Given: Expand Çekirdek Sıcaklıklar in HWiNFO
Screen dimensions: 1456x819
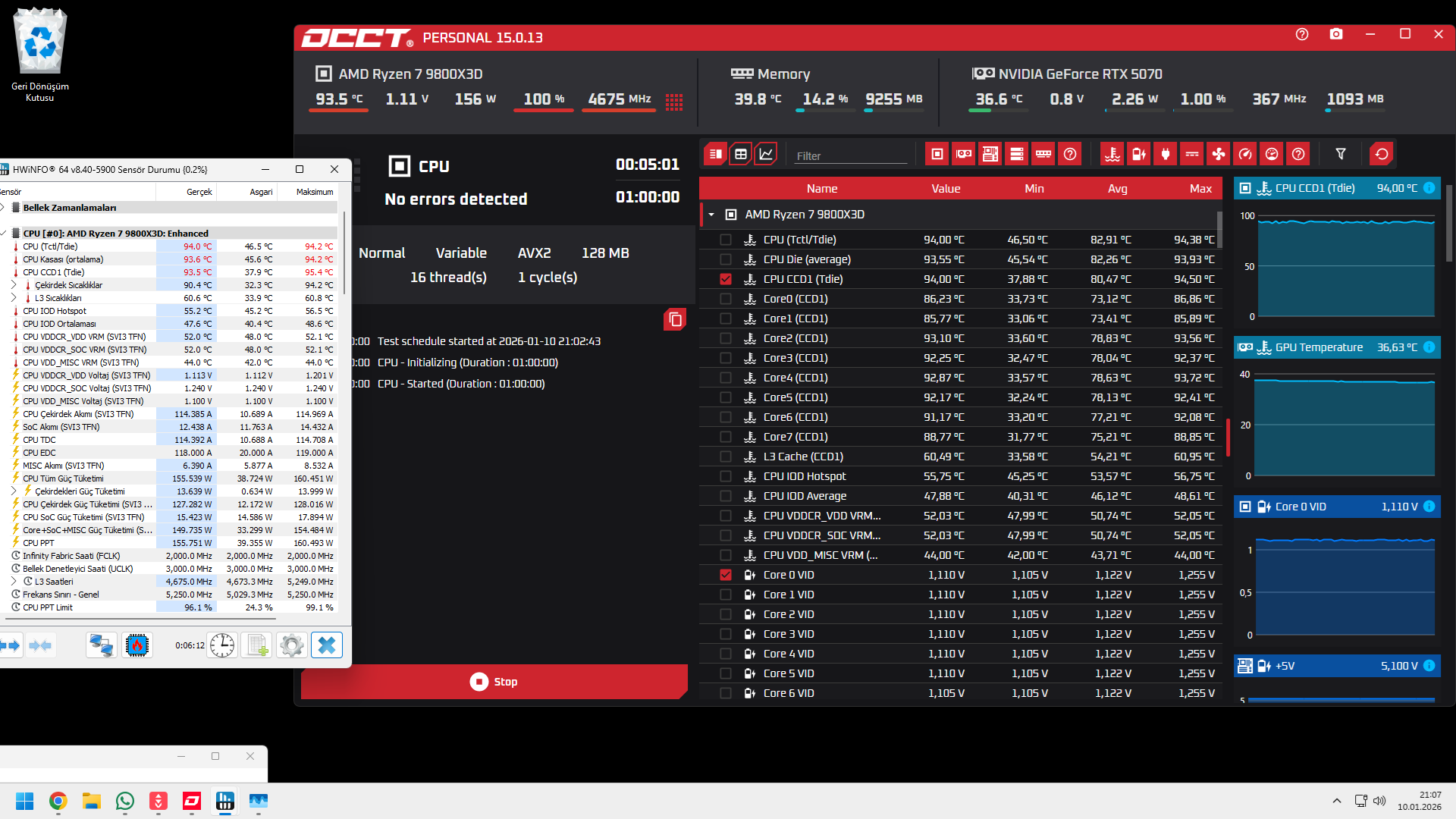Looking at the screenshot, I should 14,284.
